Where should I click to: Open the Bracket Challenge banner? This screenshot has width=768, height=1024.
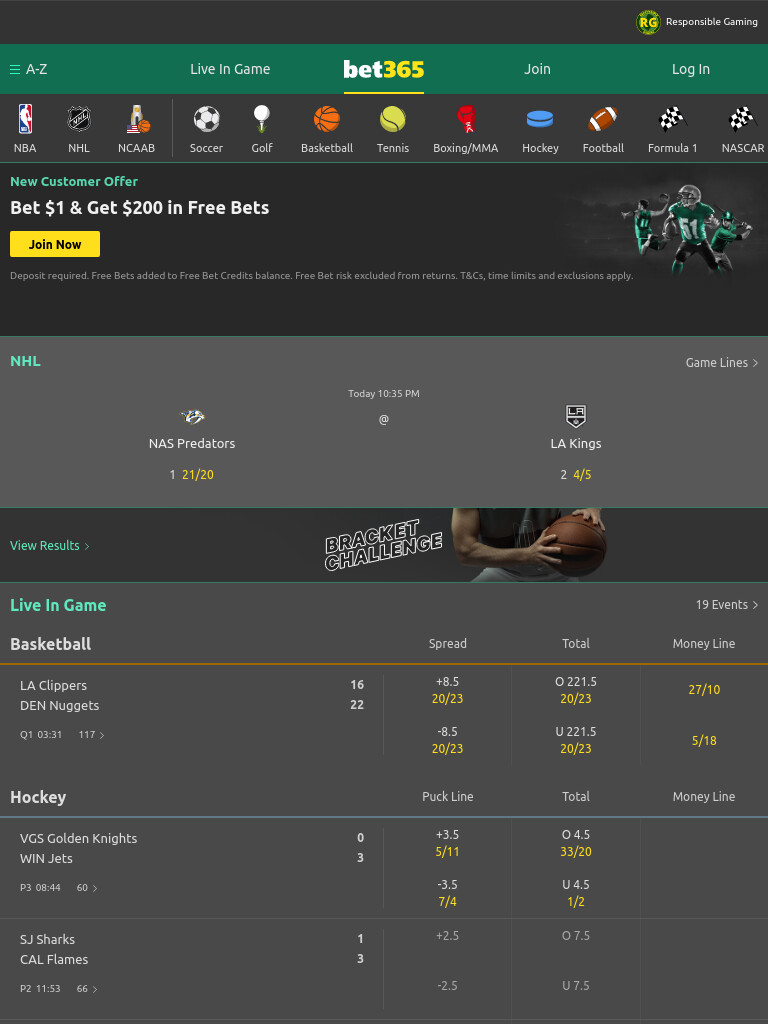[384, 545]
